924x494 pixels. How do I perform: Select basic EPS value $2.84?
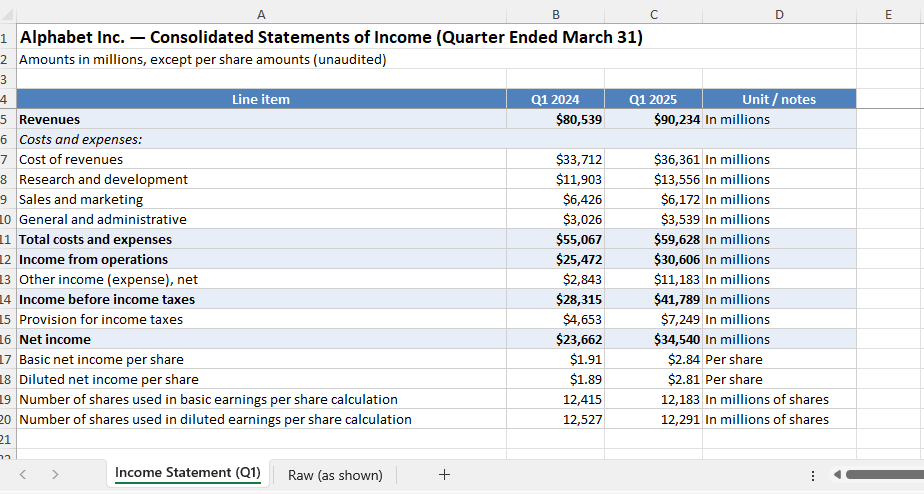[x=653, y=360]
